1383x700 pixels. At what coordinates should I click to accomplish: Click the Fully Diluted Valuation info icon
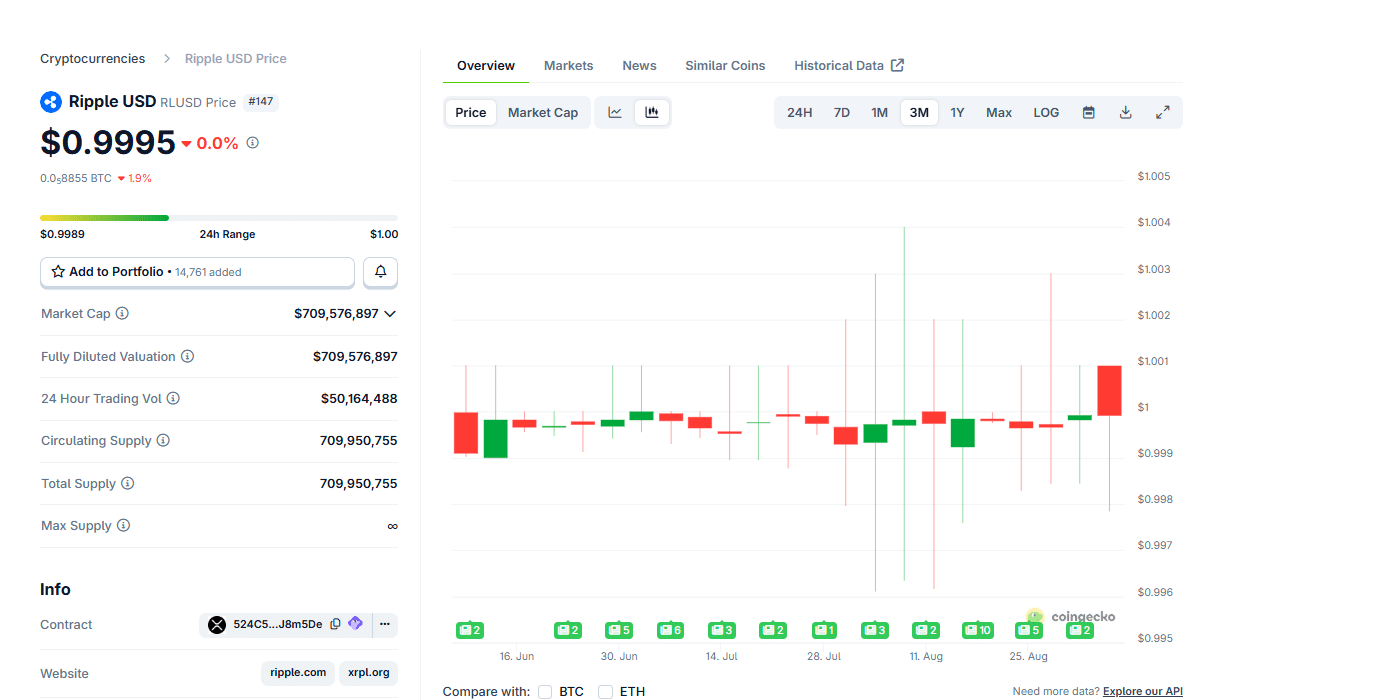(187, 357)
